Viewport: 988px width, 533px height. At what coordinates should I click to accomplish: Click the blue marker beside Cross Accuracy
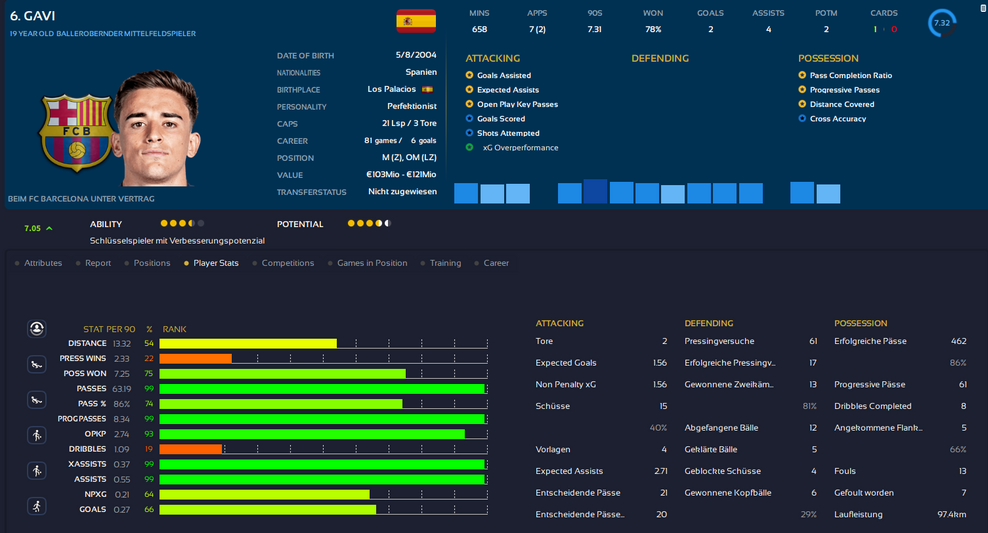click(802, 119)
